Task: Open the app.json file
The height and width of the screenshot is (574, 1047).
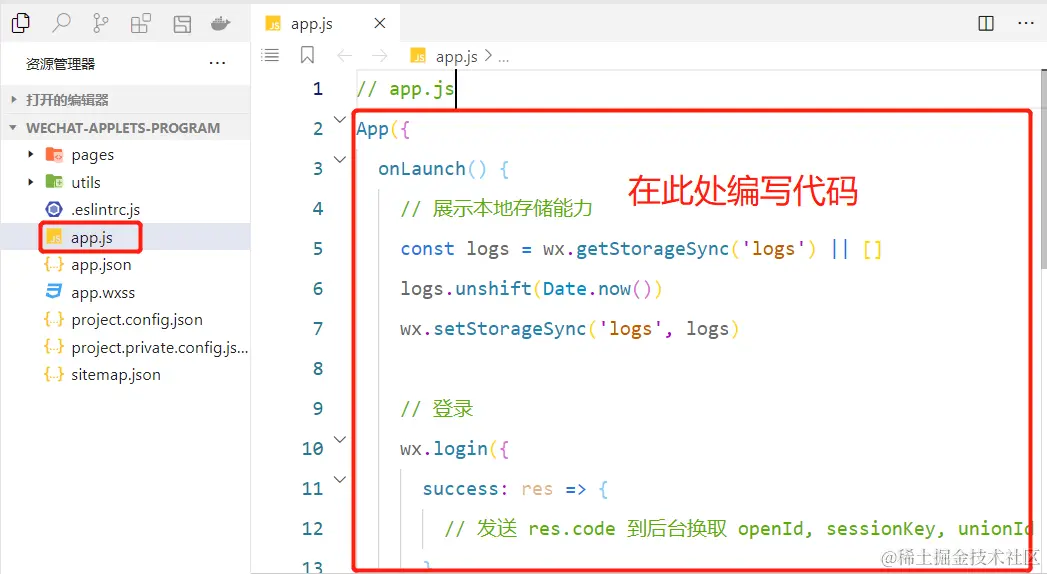Action: pyautogui.click(x=126, y=265)
